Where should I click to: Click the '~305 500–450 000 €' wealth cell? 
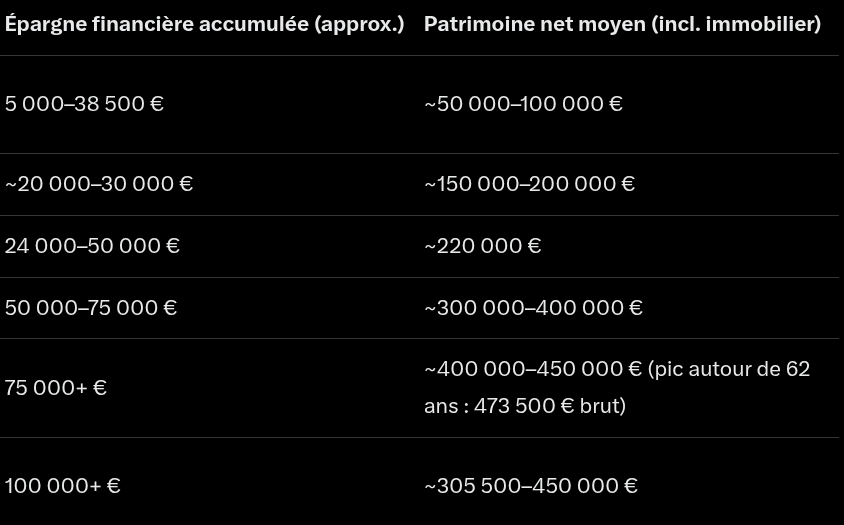pos(530,486)
